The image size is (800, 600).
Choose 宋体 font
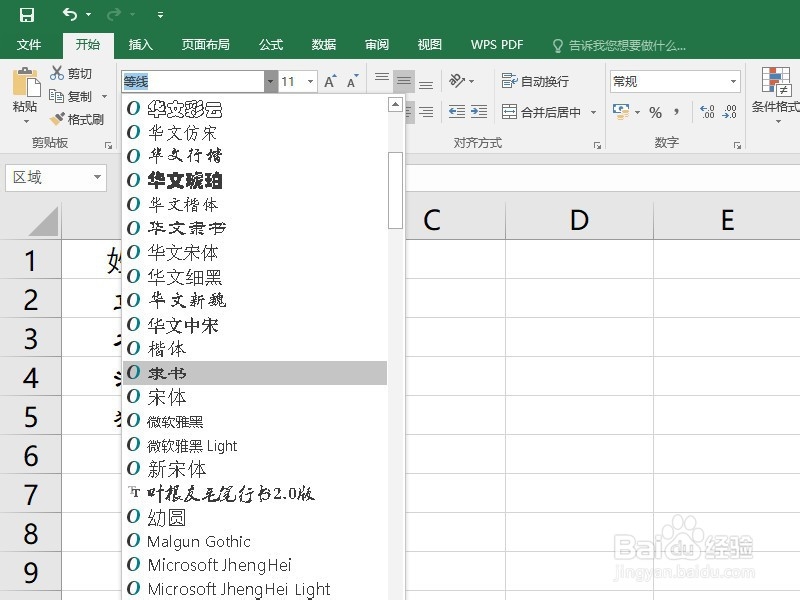click(x=254, y=397)
